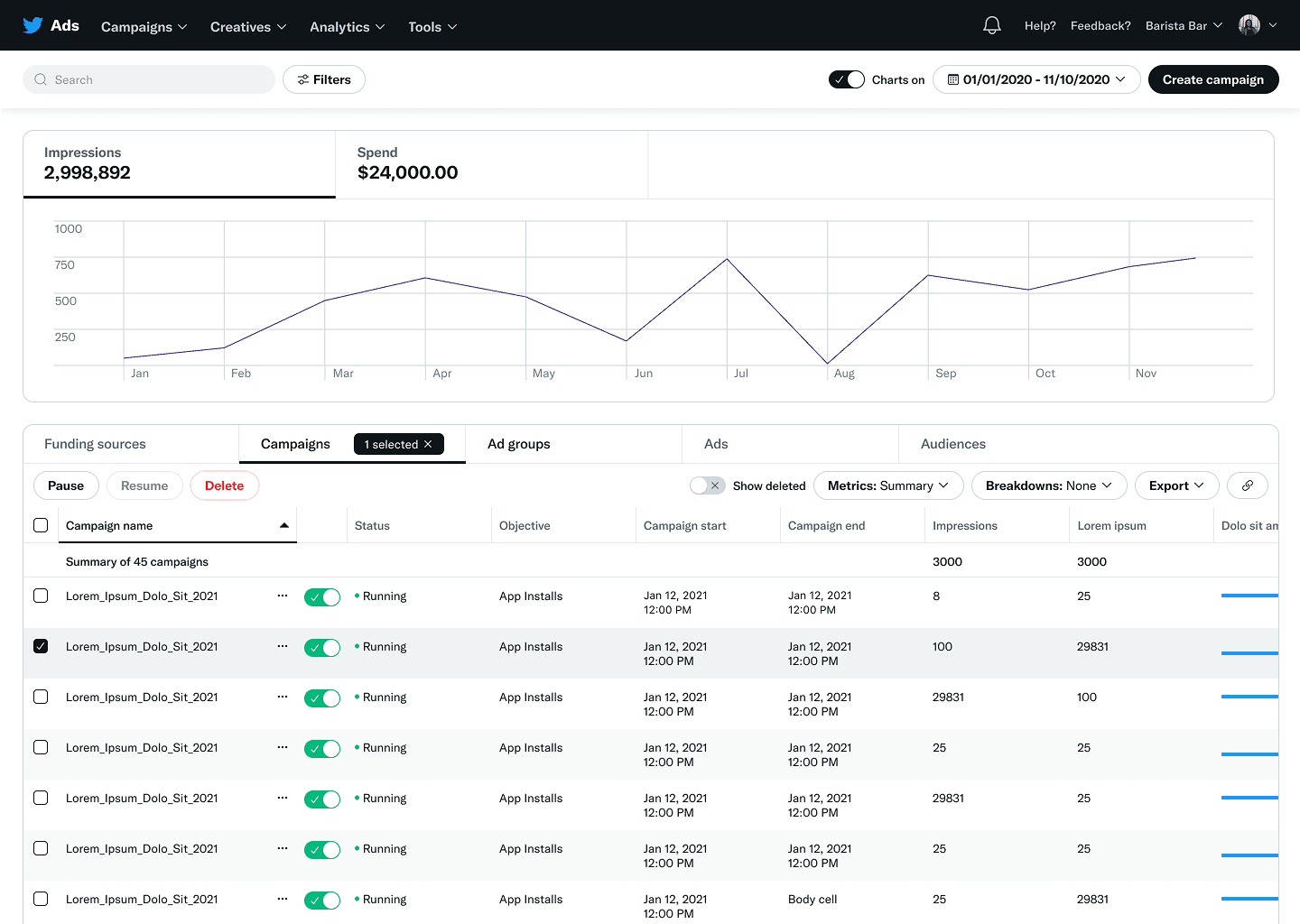Image resolution: width=1300 pixels, height=924 pixels.
Task: Open the Metrics: Summary dropdown
Action: pos(887,485)
